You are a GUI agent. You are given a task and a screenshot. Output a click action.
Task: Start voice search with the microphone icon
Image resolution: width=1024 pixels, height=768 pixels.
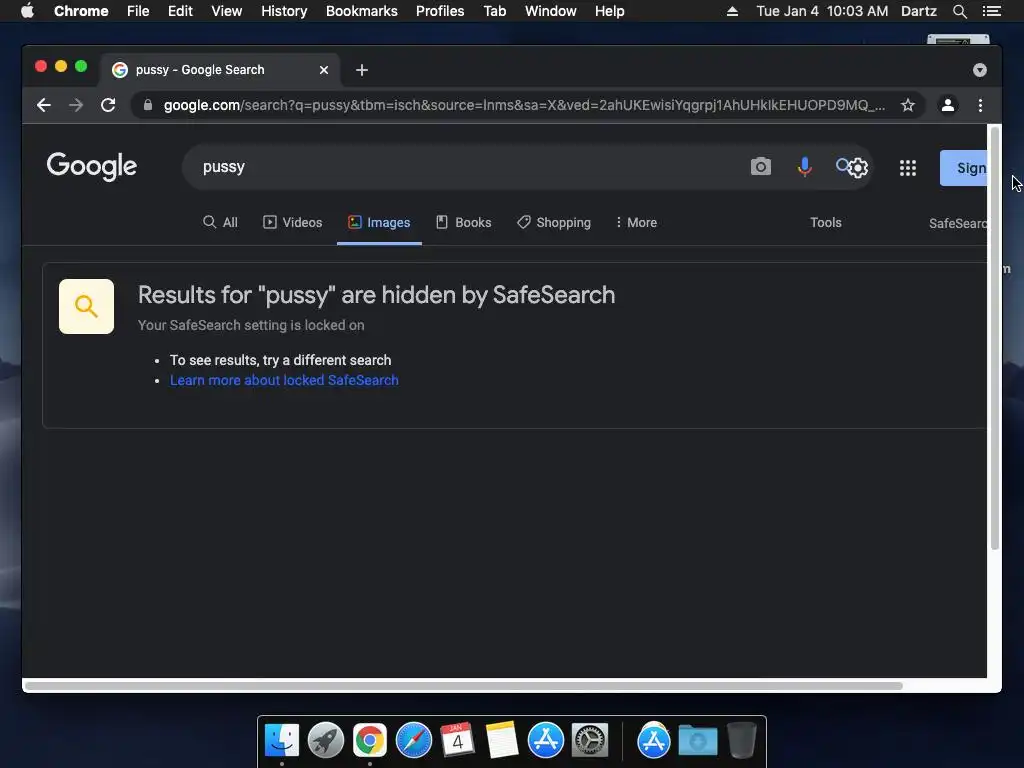(x=805, y=167)
